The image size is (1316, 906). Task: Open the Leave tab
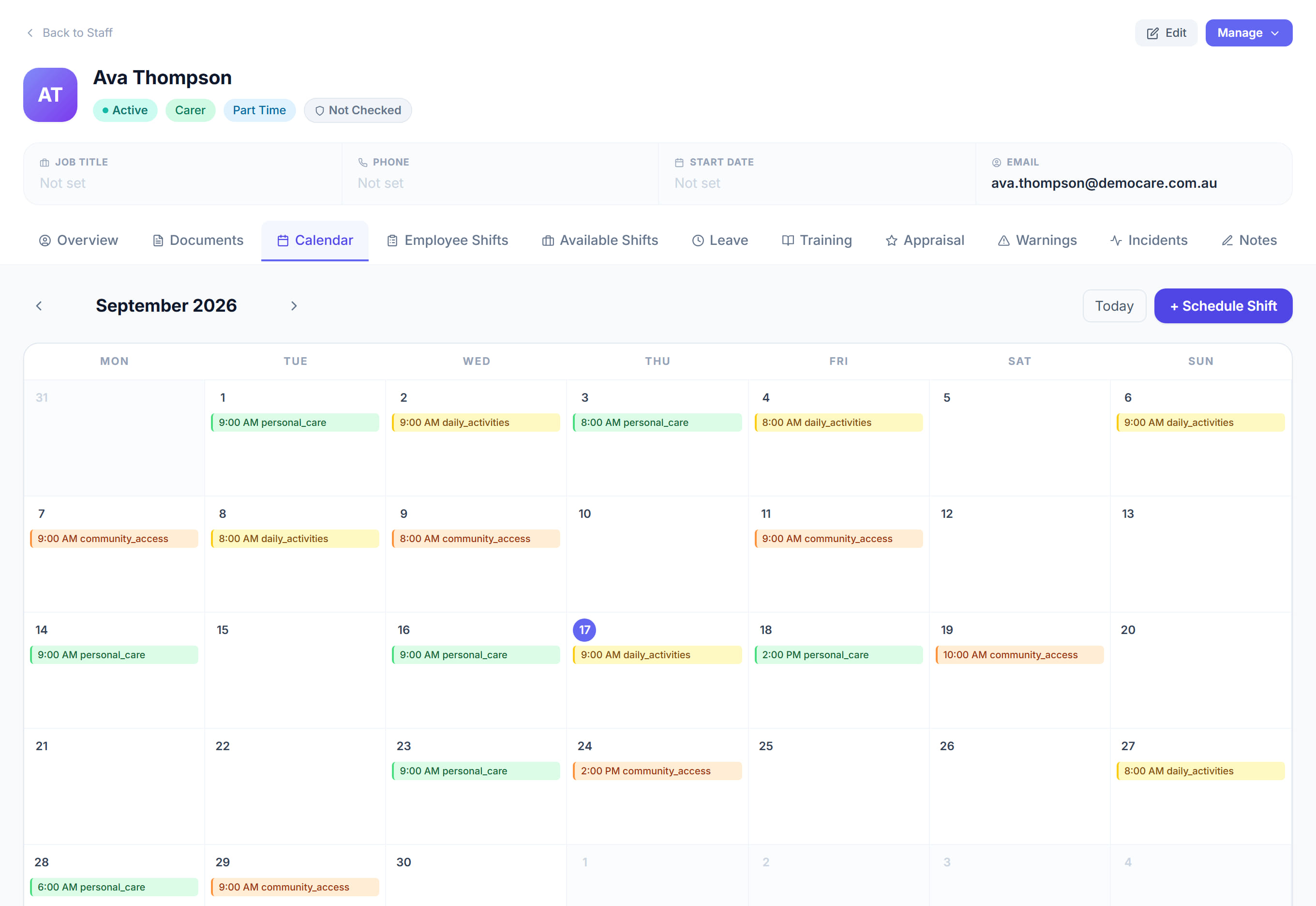point(719,241)
